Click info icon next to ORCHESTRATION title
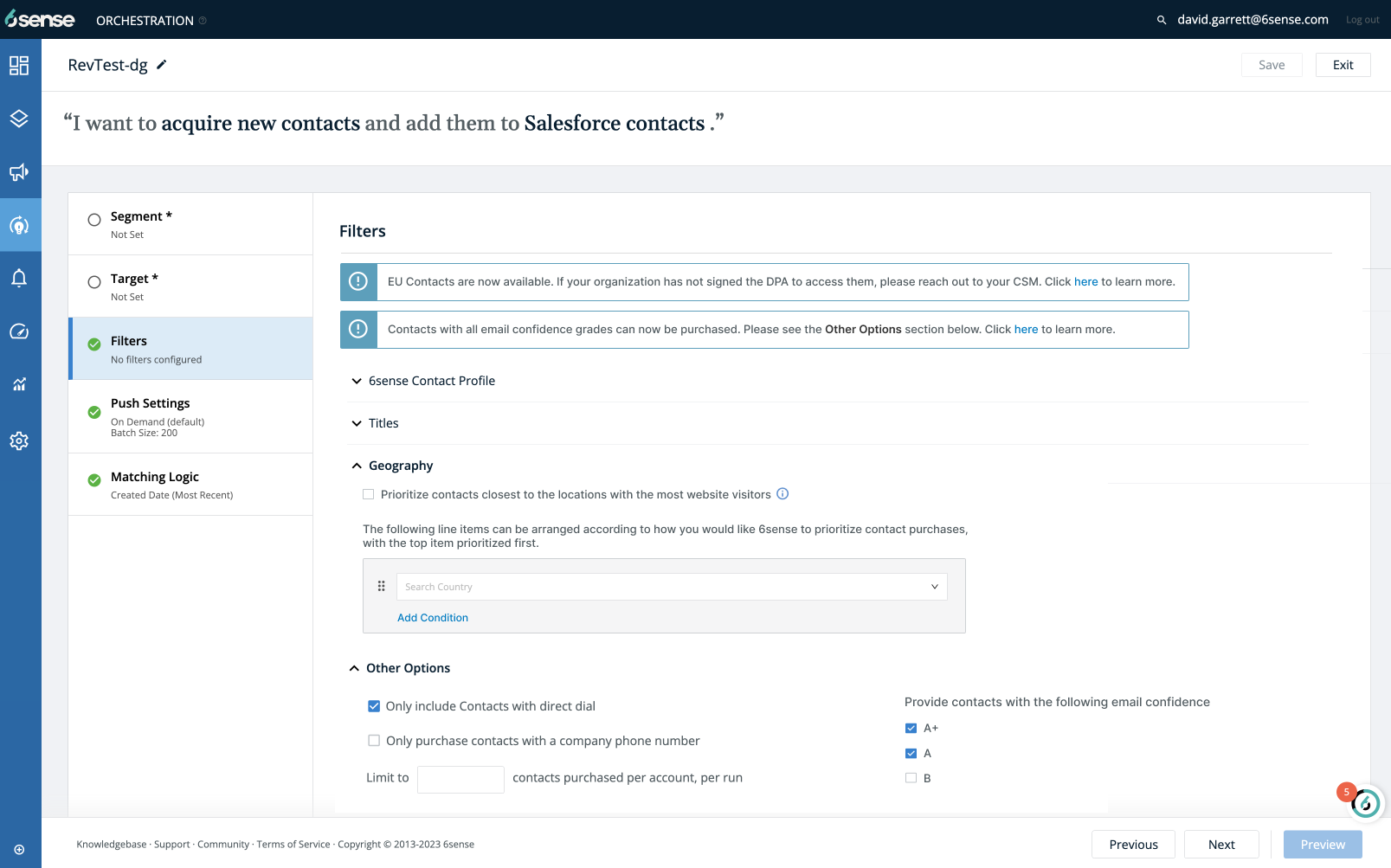Screen dimensions: 1391x868 [x=203, y=21]
